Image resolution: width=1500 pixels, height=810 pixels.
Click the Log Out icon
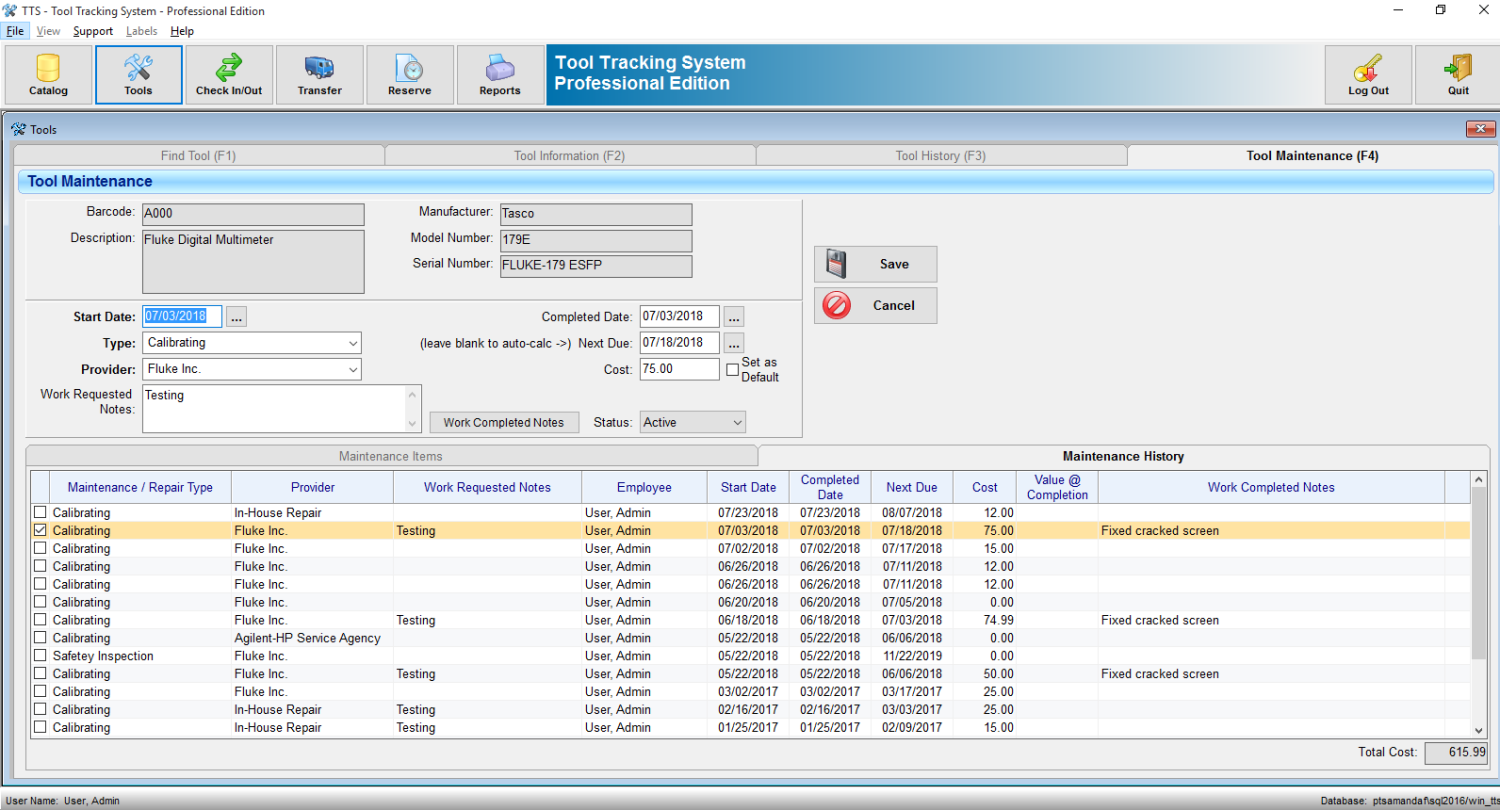click(x=1368, y=74)
